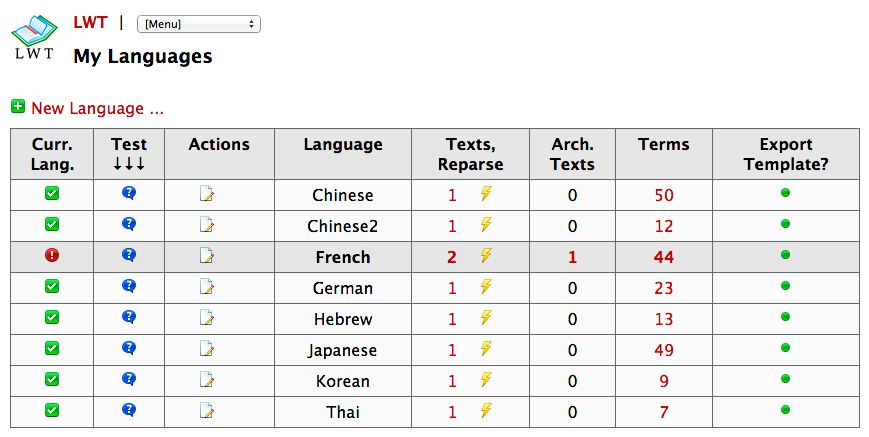Open Japanese texts count link
Screen dimensions: 869x437
[x=452, y=350]
